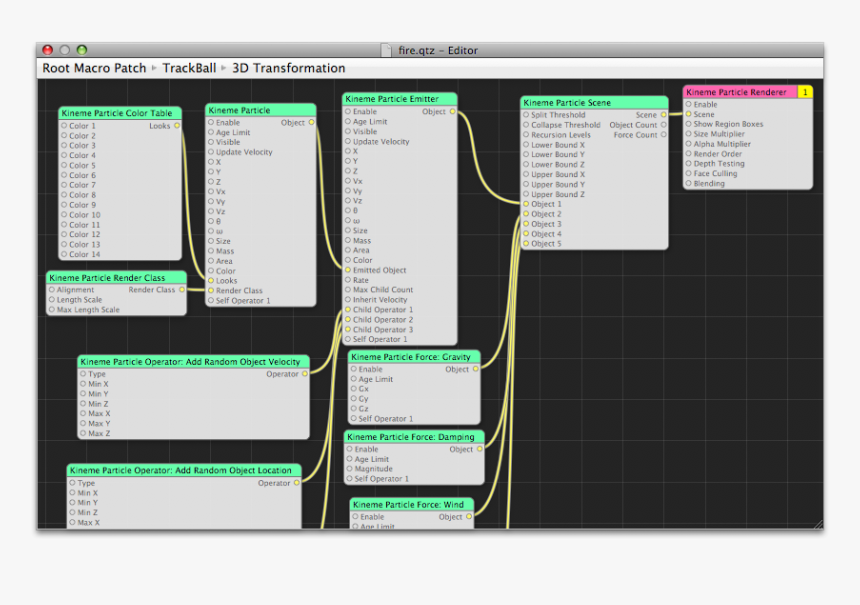Select the Kineme Particle Force: Damping title
Image resolution: width=860 pixels, height=605 pixels.
point(414,437)
